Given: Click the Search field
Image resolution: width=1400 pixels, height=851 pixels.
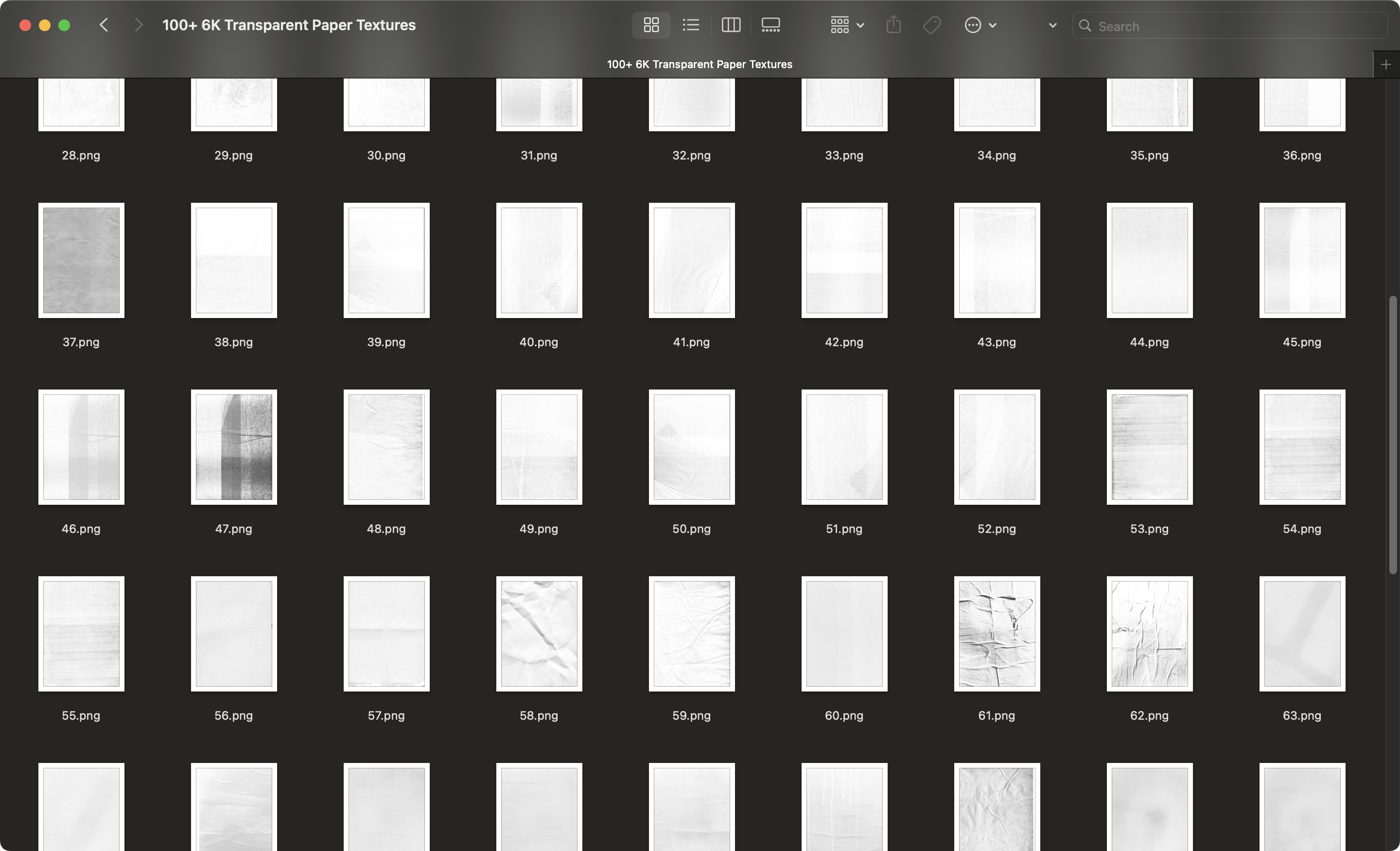Looking at the screenshot, I should (x=1230, y=26).
